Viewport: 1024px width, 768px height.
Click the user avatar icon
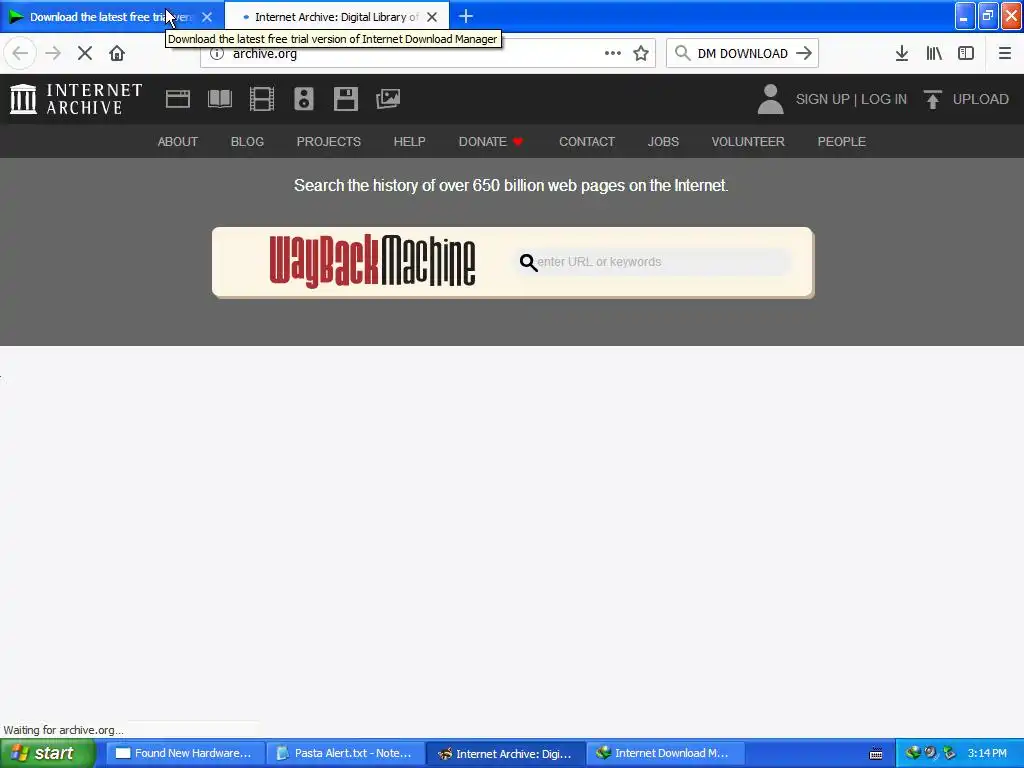[x=771, y=99]
